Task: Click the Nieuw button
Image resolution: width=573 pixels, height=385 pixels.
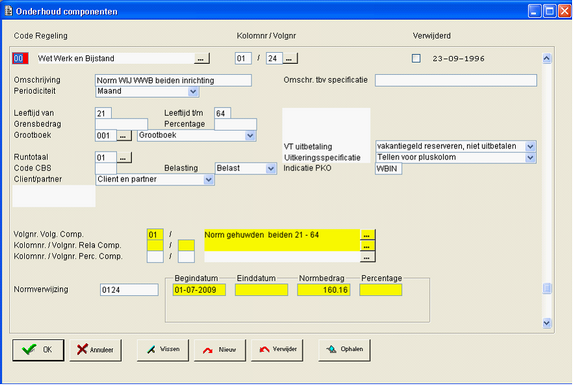Action: [220, 350]
